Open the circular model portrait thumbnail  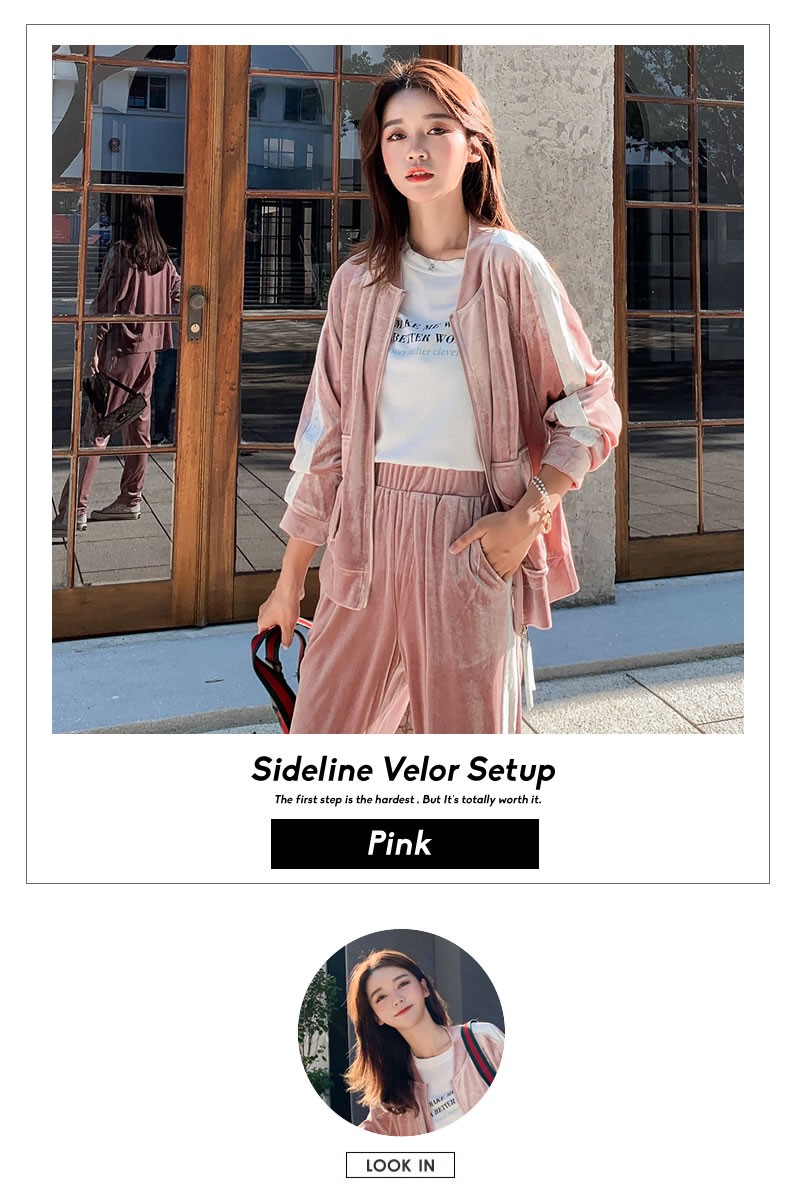tap(401, 1032)
